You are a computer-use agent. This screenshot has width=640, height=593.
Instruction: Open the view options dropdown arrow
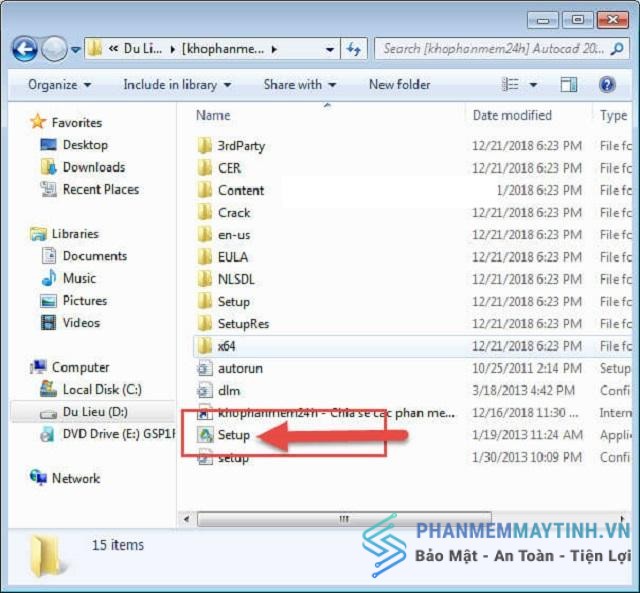point(533,85)
